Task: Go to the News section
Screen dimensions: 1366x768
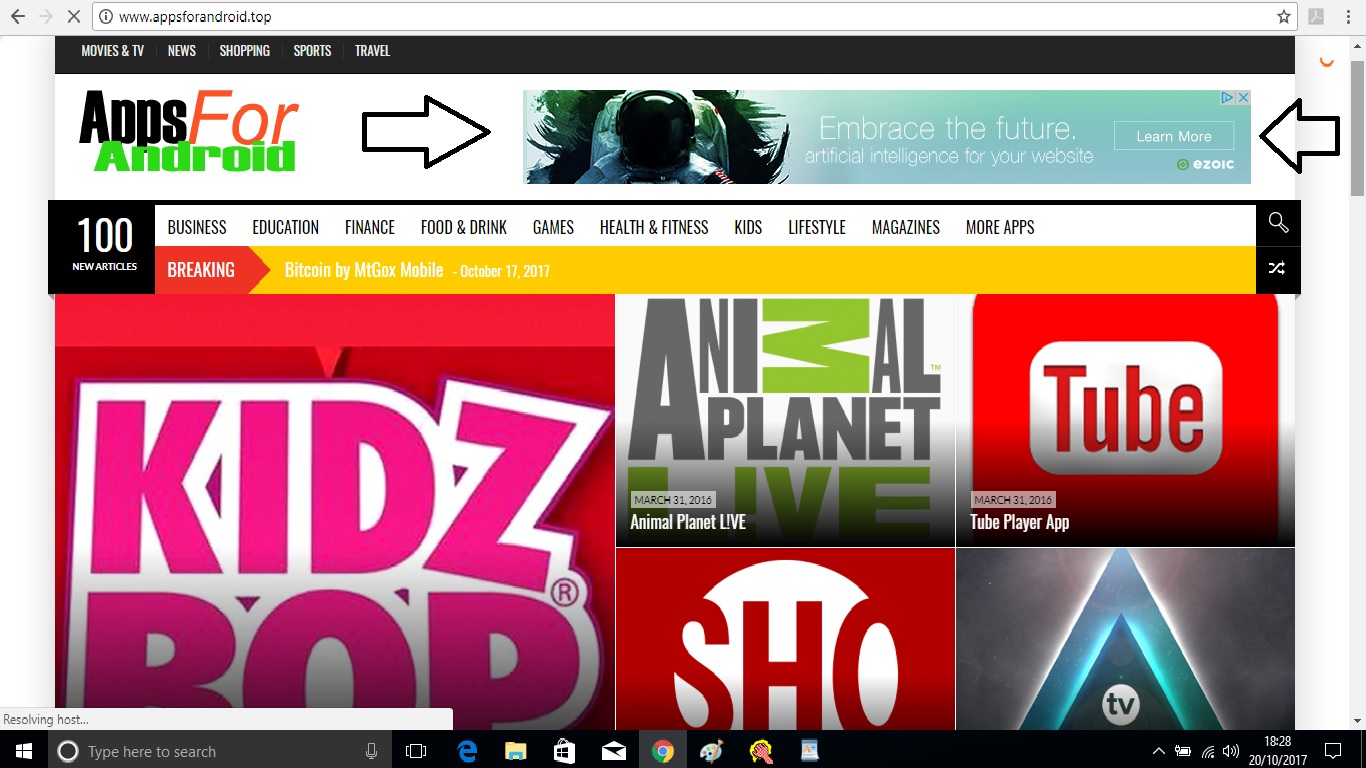Action: (x=182, y=51)
